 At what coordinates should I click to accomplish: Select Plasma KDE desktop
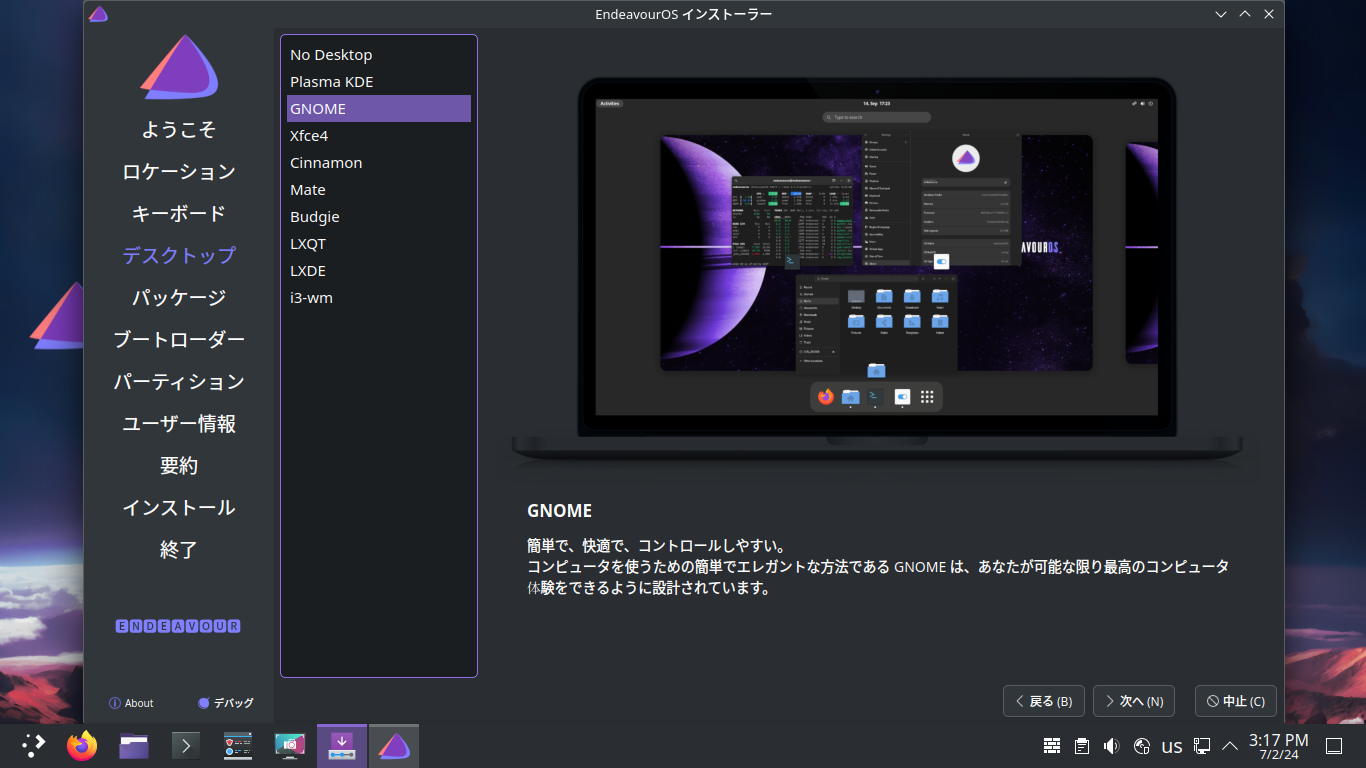[x=379, y=82]
